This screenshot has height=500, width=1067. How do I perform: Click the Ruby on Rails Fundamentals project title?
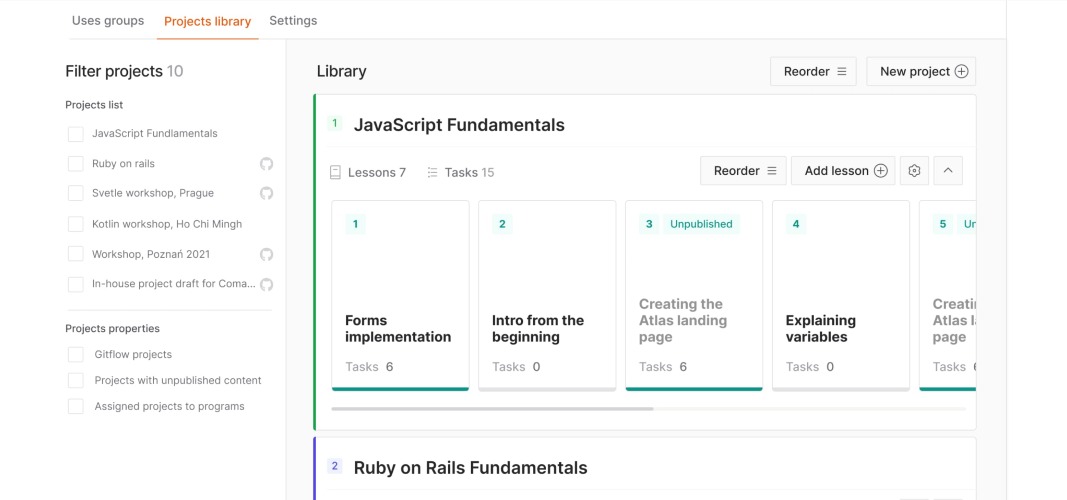click(470, 468)
